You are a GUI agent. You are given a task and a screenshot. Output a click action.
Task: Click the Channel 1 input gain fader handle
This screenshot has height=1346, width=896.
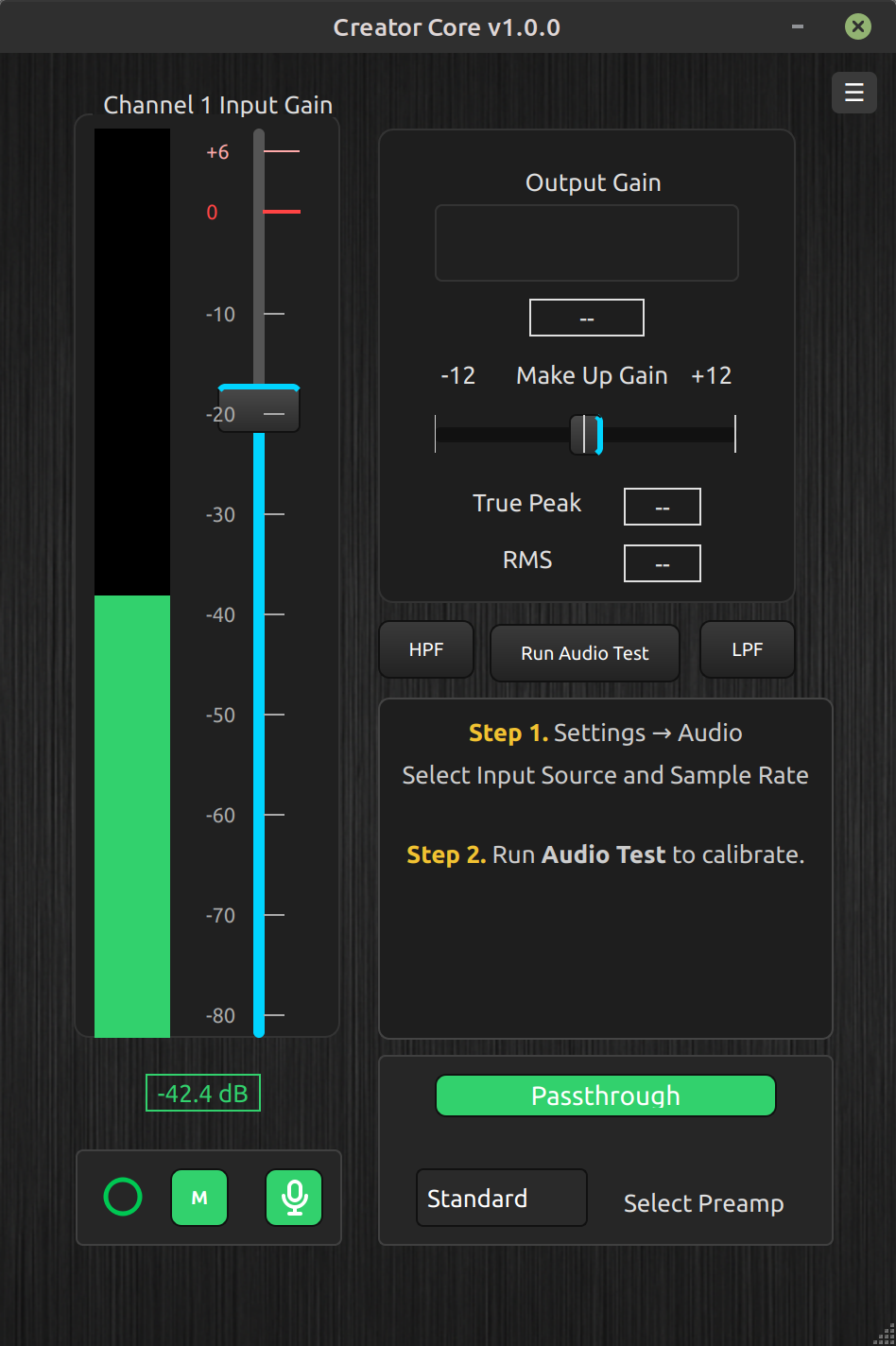tap(259, 408)
